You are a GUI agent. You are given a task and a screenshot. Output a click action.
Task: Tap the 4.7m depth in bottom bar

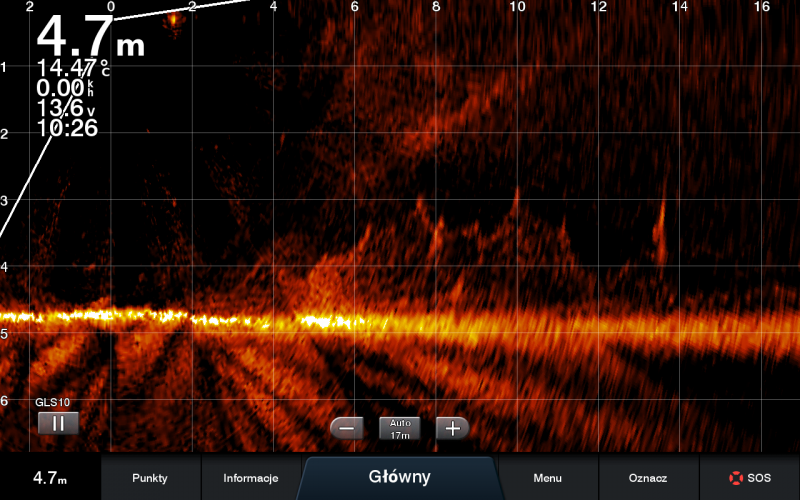pos(50,478)
